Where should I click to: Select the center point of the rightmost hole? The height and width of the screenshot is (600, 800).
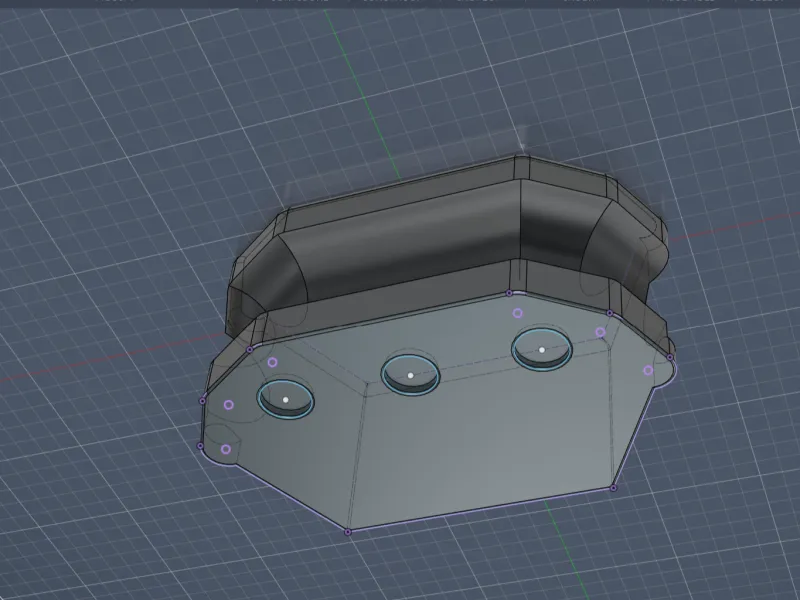[x=542, y=350]
